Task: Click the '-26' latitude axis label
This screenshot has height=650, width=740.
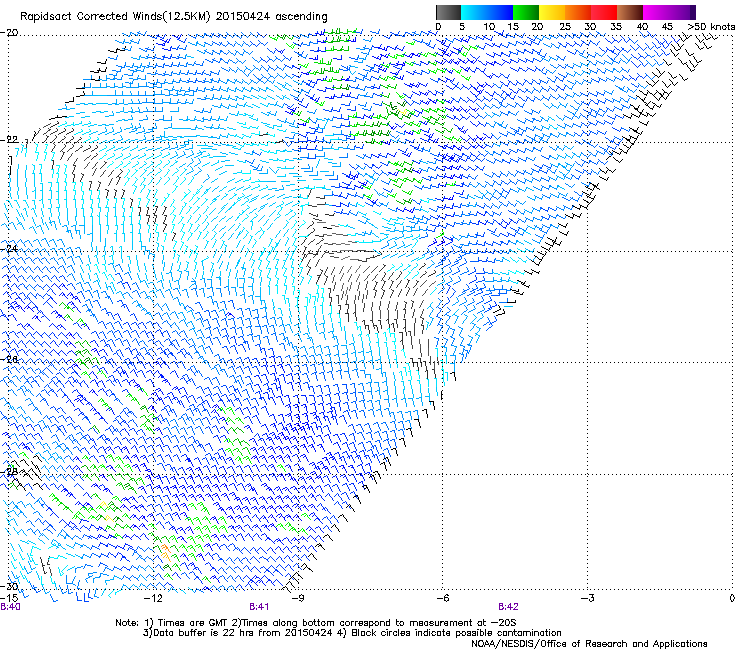Action: pos(9,359)
